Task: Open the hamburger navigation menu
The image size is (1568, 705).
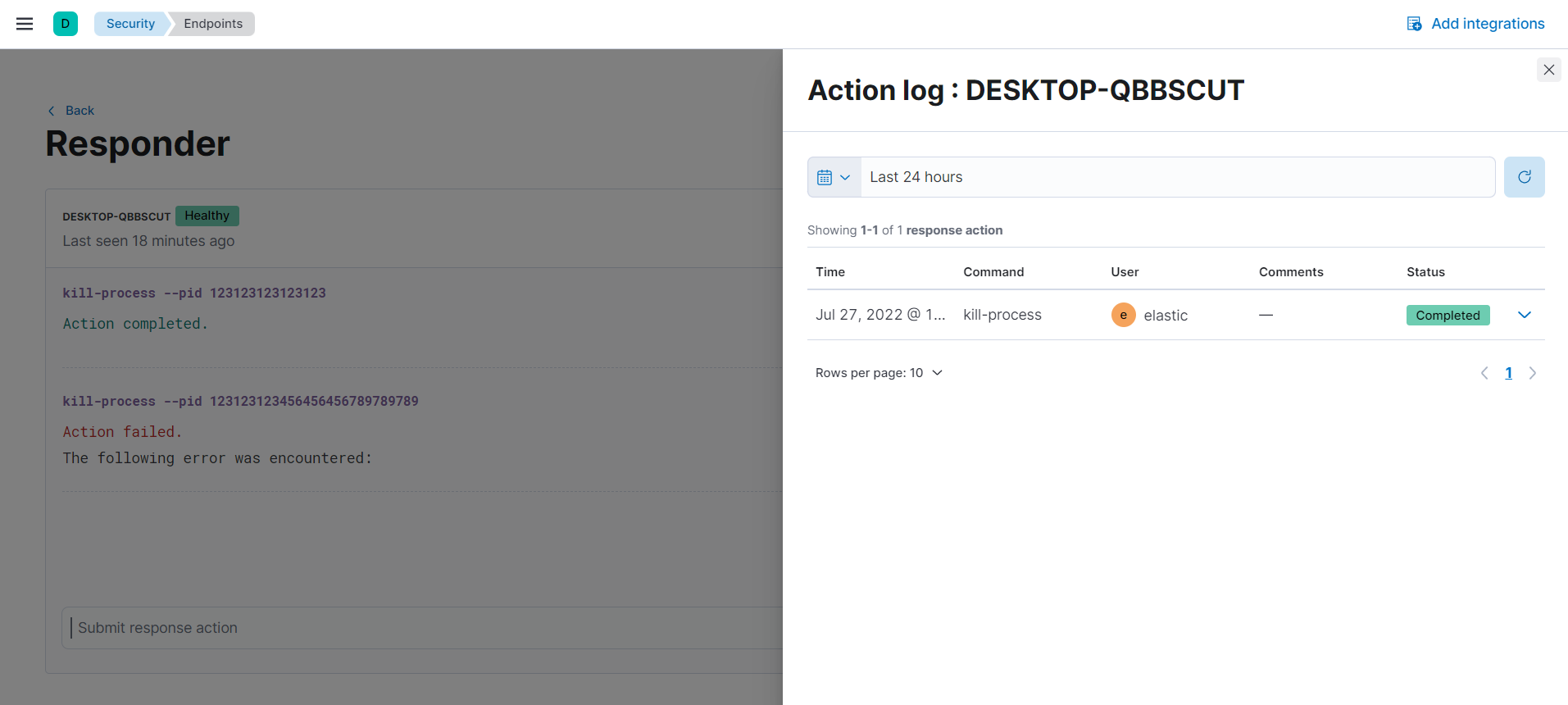Action: 25,24
